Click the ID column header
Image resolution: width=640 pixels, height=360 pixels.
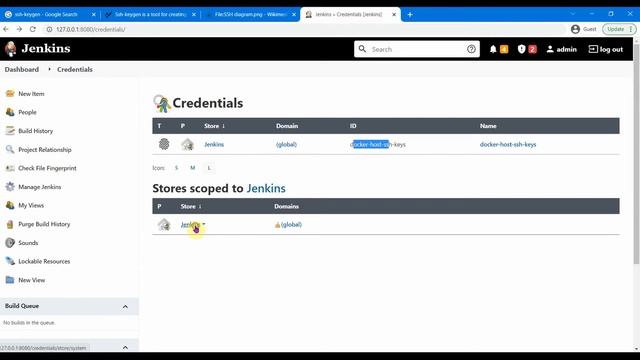click(x=353, y=126)
